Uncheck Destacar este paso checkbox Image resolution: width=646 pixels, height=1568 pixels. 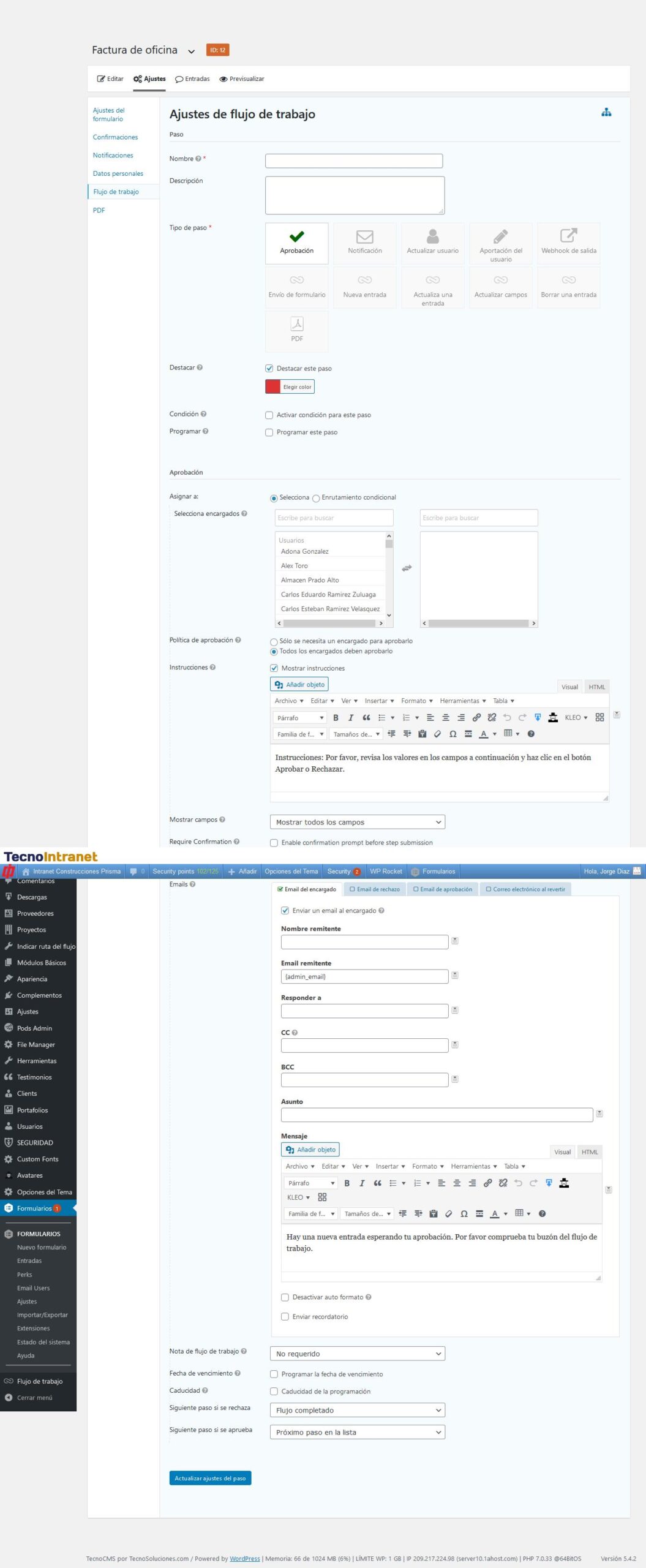269,368
